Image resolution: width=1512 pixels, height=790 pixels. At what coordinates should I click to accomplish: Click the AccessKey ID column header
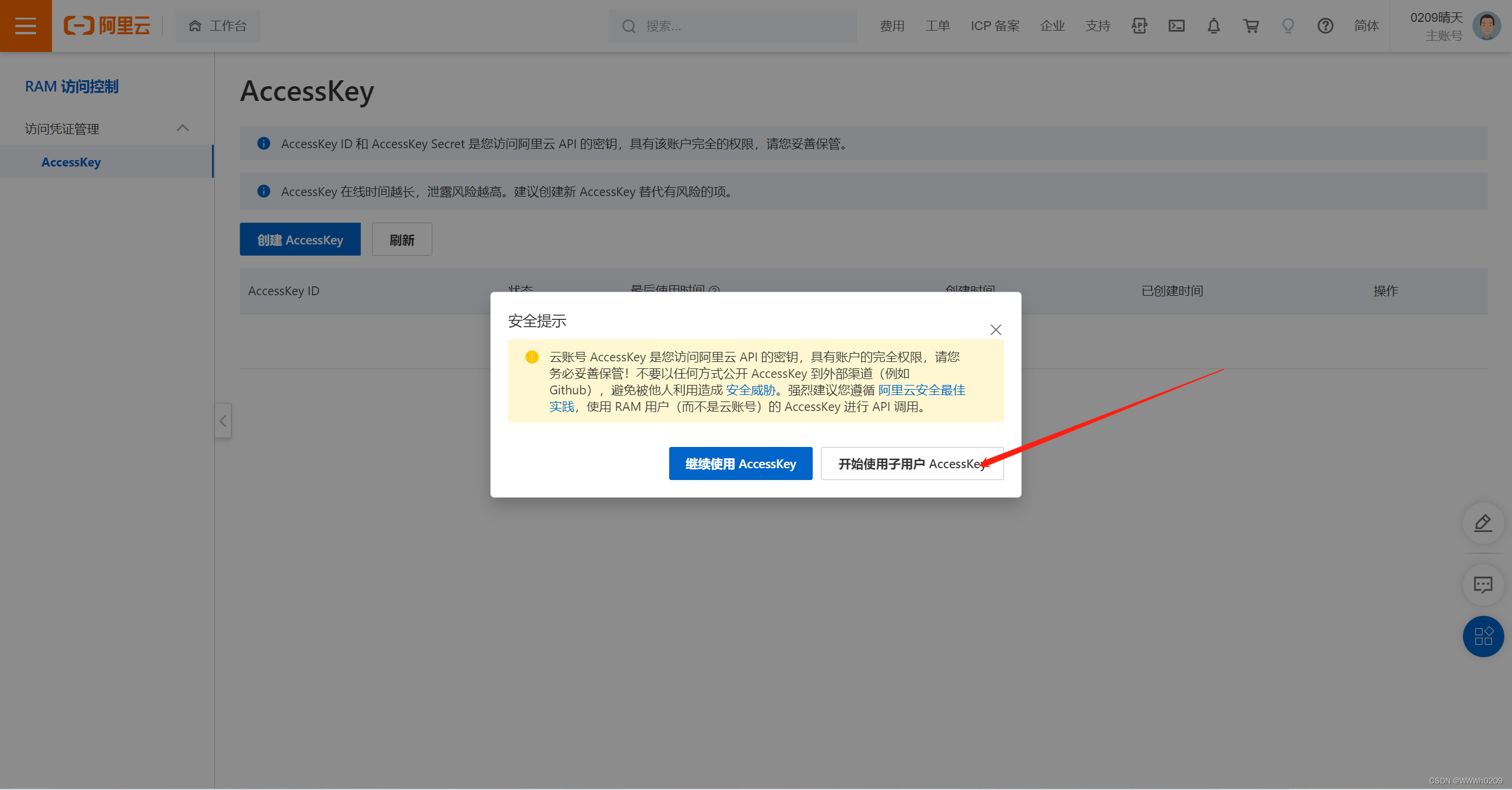pyautogui.click(x=283, y=290)
